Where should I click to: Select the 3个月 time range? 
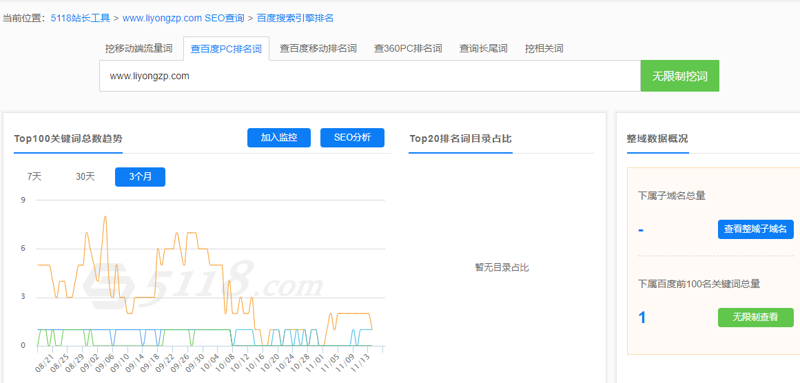(x=140, y=177)
